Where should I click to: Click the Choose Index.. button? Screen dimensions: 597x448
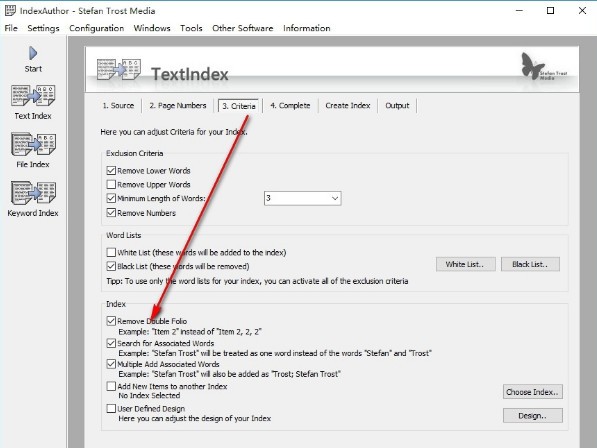click(533, 392)
